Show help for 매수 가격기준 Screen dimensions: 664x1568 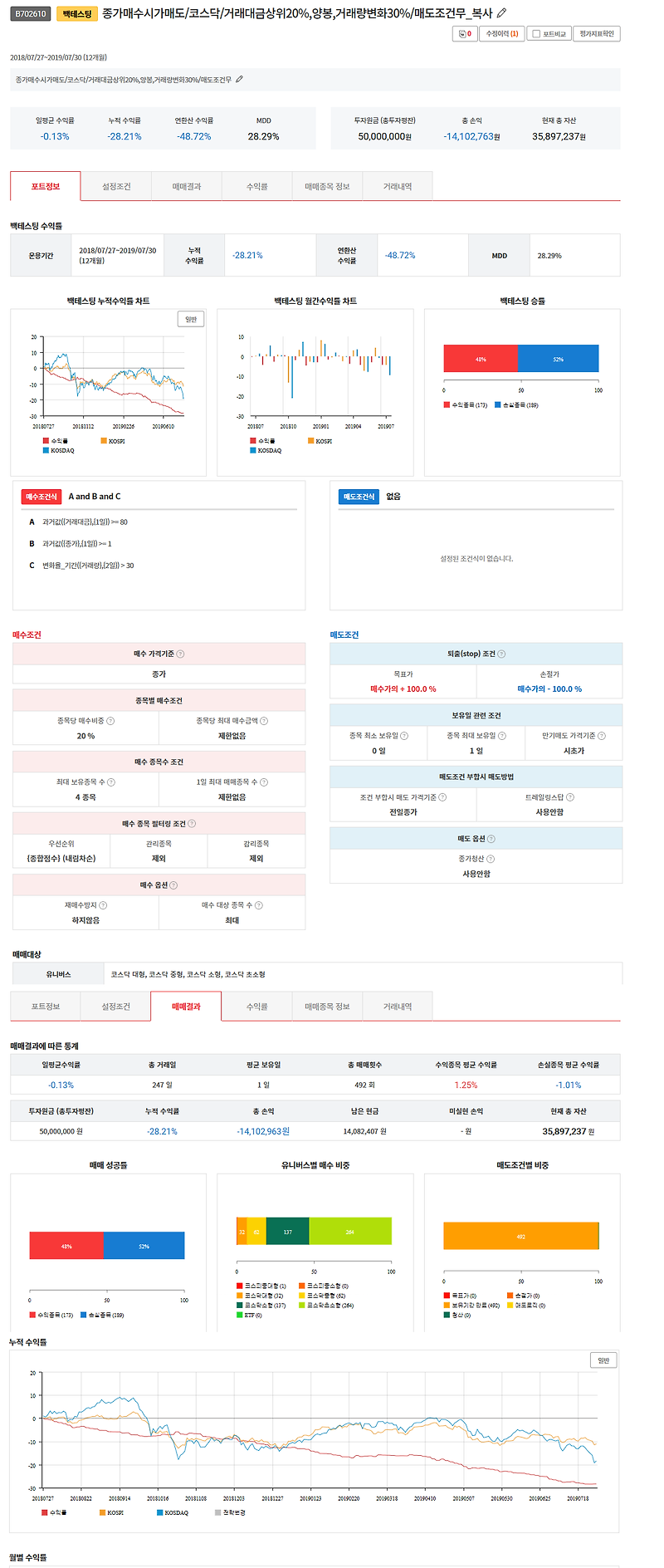point(181,654)
